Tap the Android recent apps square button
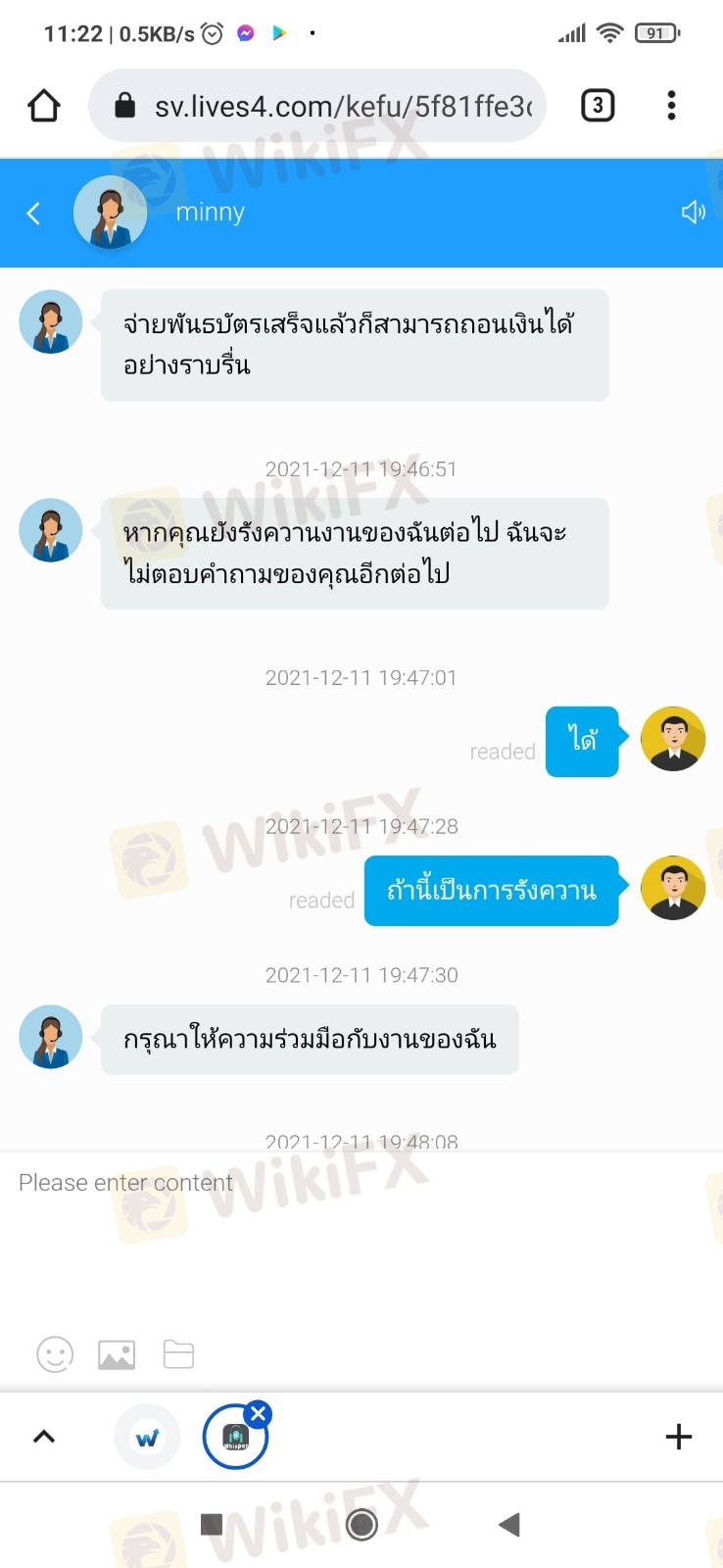723x1568 pixels. (212, 1524)
